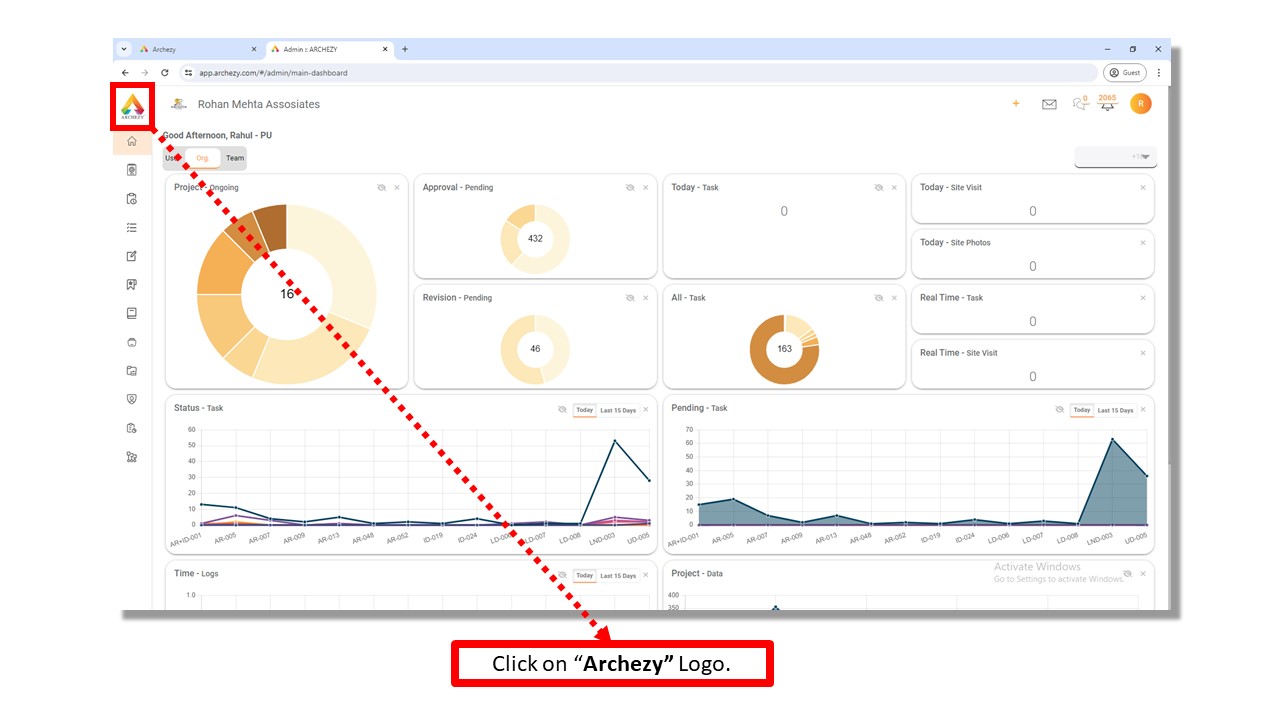The height and width of the screenshot is (720, 1280).
Task: Open the book sidebar icon
Action: coord(132,313)
